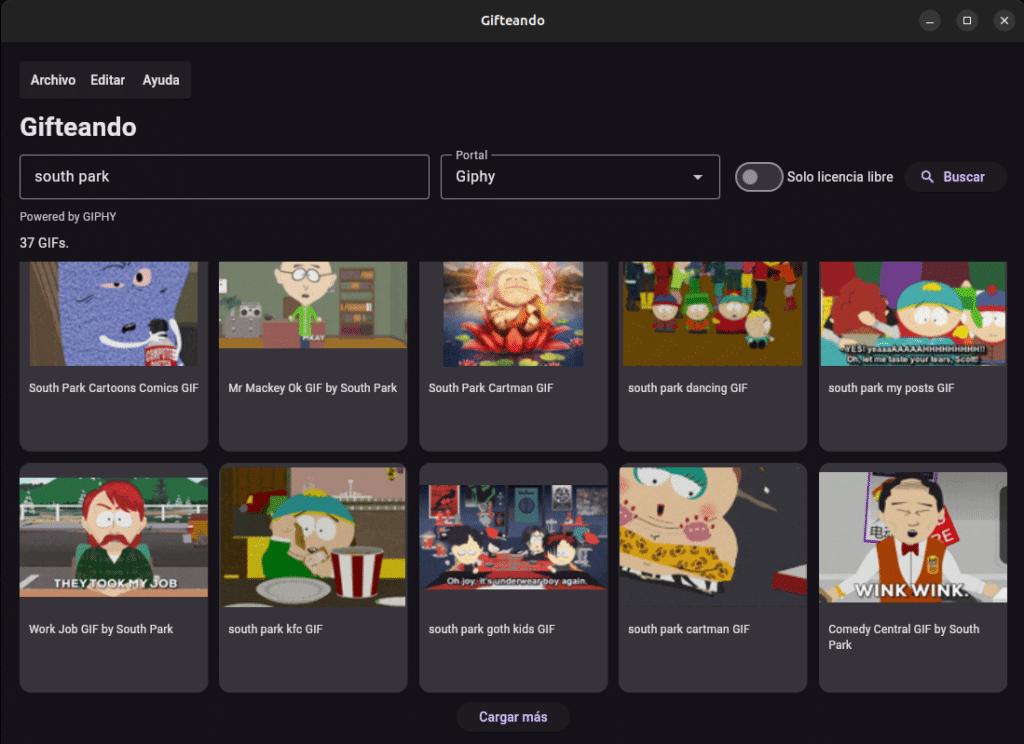The image size is (1024, 744).
Task: Click the "south park dancing GIF" caption
Action: click(x=688, y=388)
